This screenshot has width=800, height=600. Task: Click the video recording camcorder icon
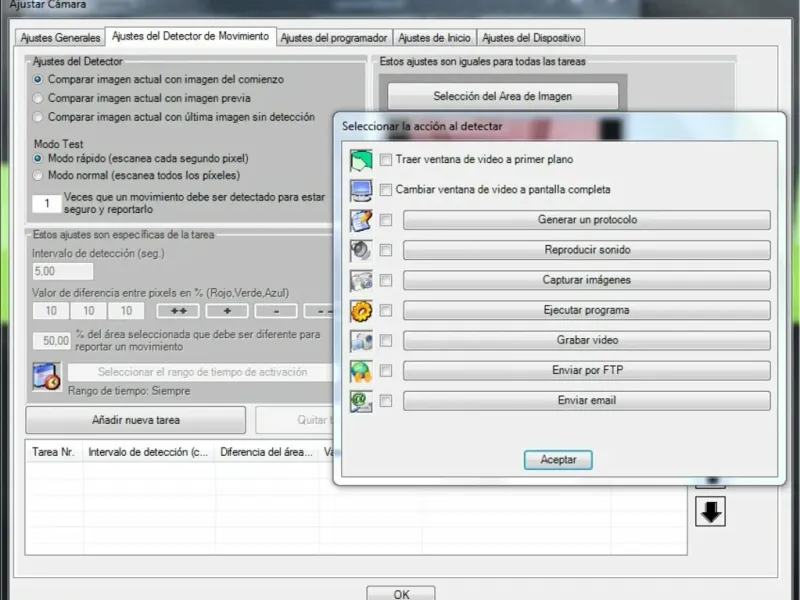[x=361, y=341]
